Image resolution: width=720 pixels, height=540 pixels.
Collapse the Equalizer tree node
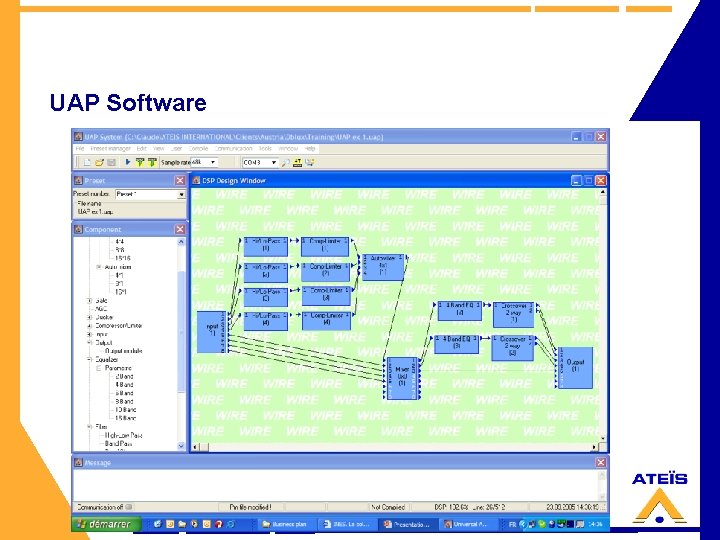point(90,360)
